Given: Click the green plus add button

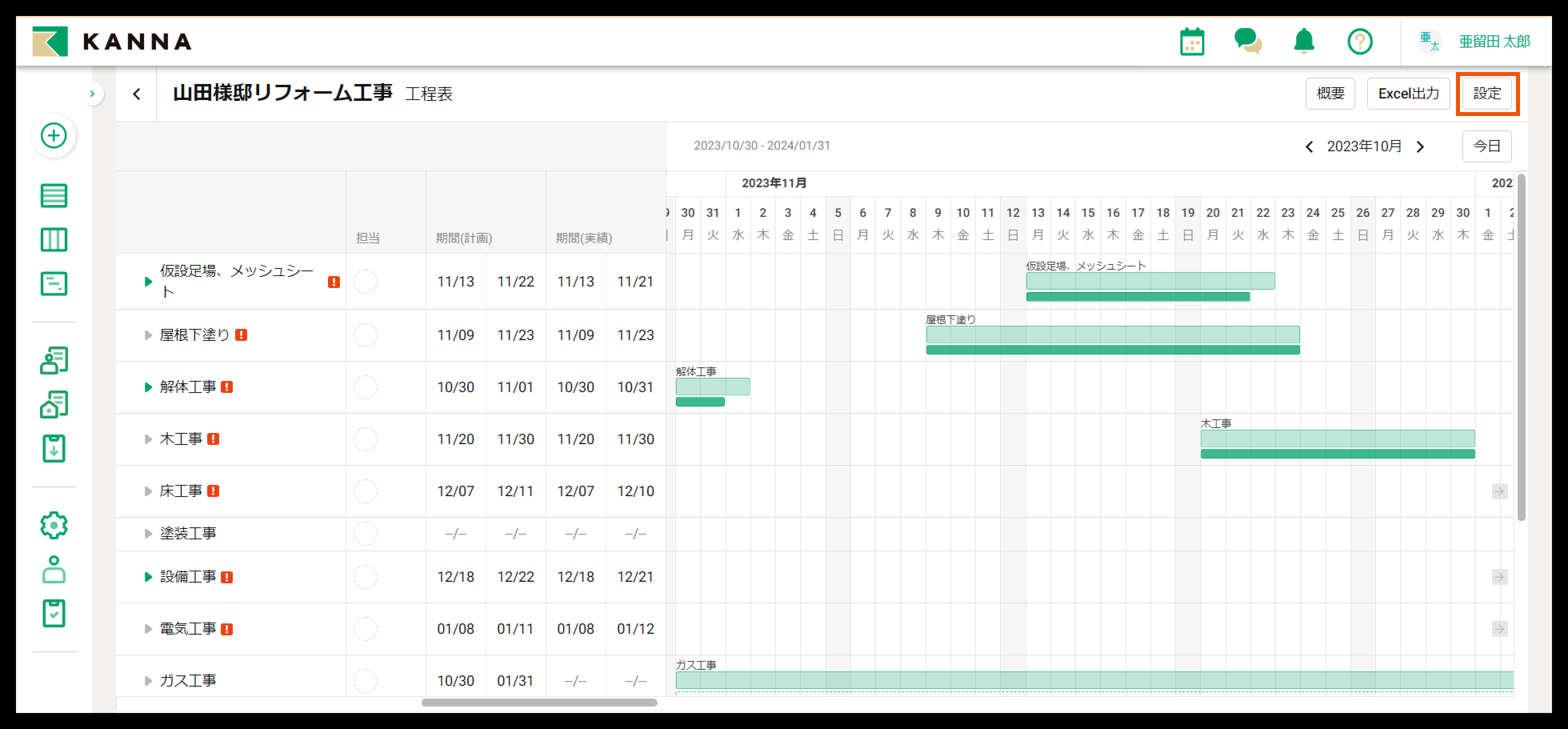Looking at the screenshot, I should coord(54,135).
